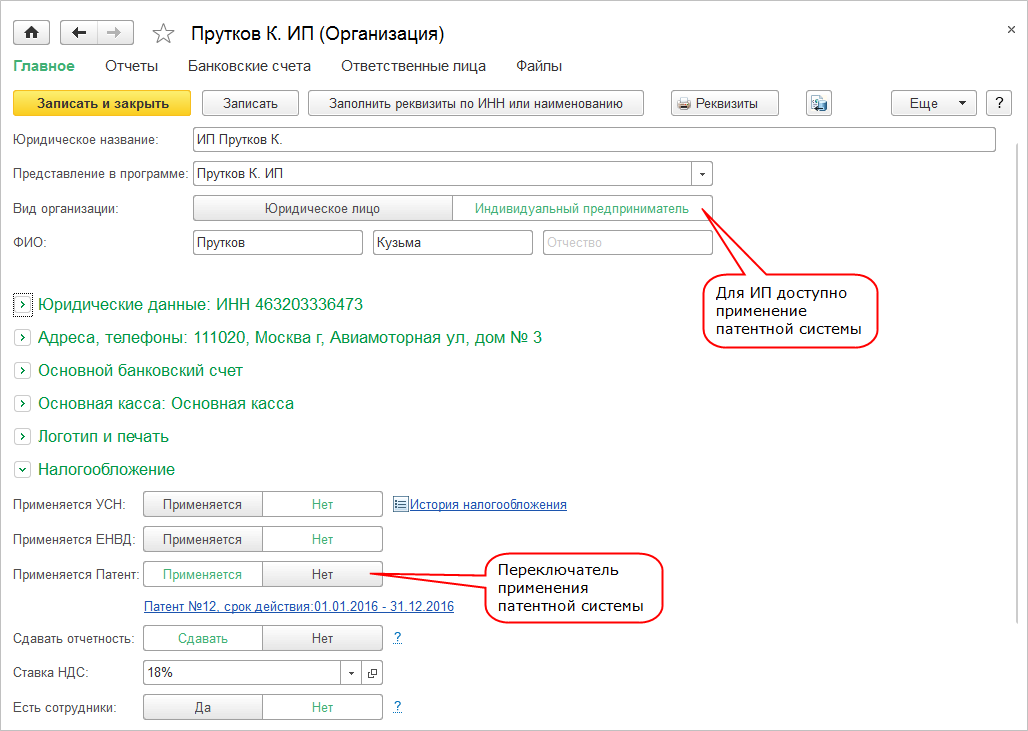Switch Применяется Патент to Нет
Viewport: 1028px width, 731px height.
click(x=322, y=575)
